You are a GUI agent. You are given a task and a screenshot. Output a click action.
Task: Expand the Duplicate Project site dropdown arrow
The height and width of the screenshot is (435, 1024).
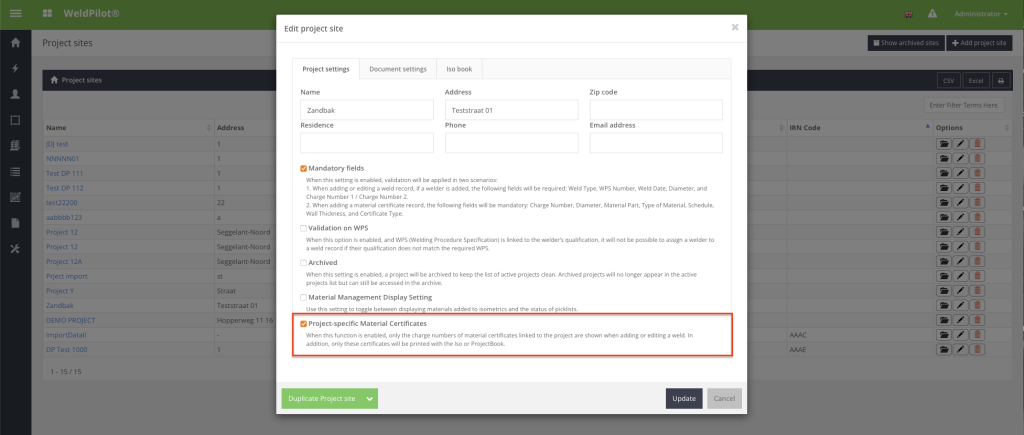(x=371, y=398)
